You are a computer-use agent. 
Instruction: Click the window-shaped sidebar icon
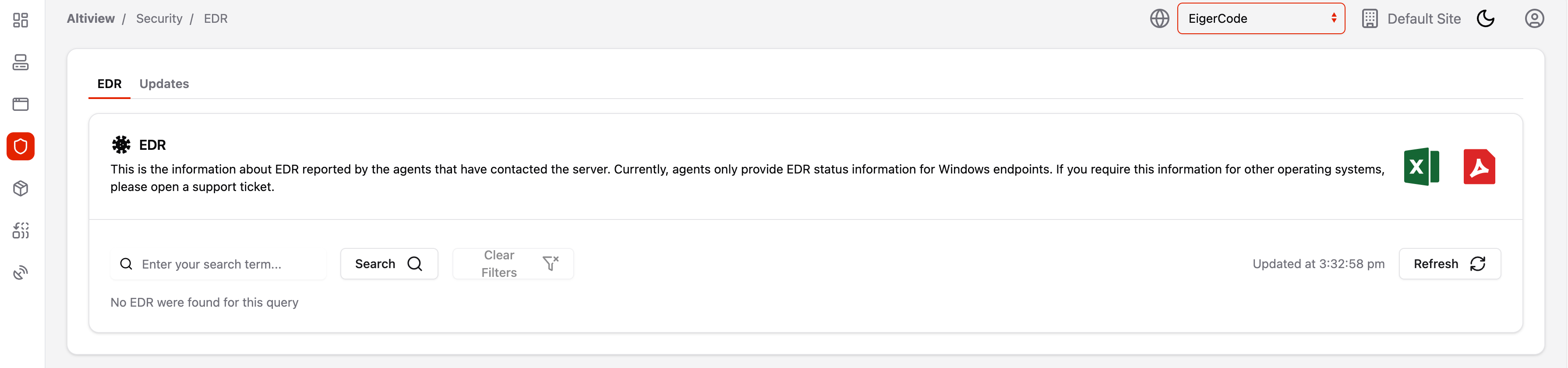tap(21, 104)
